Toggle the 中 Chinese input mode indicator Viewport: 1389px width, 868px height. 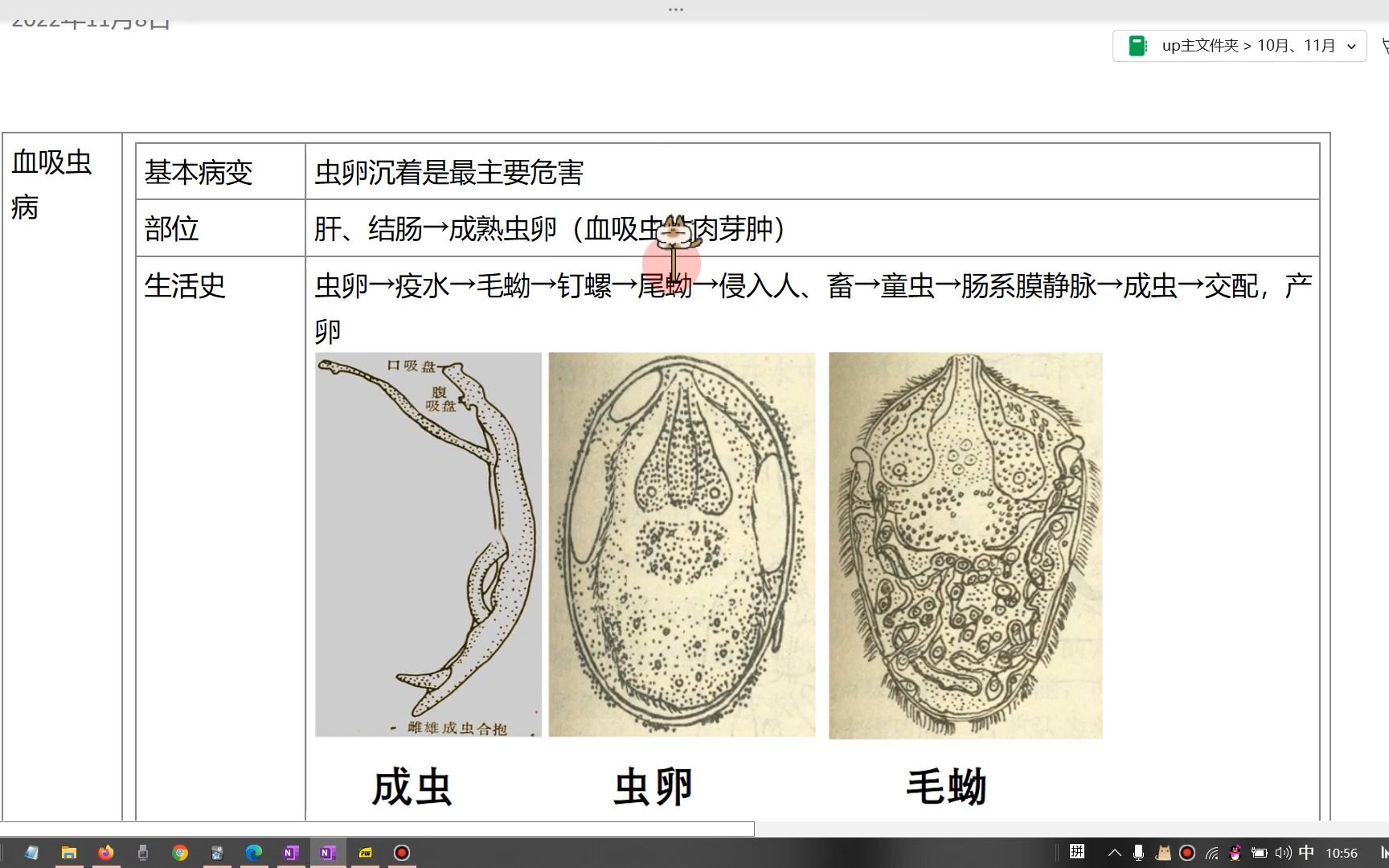1307,852
